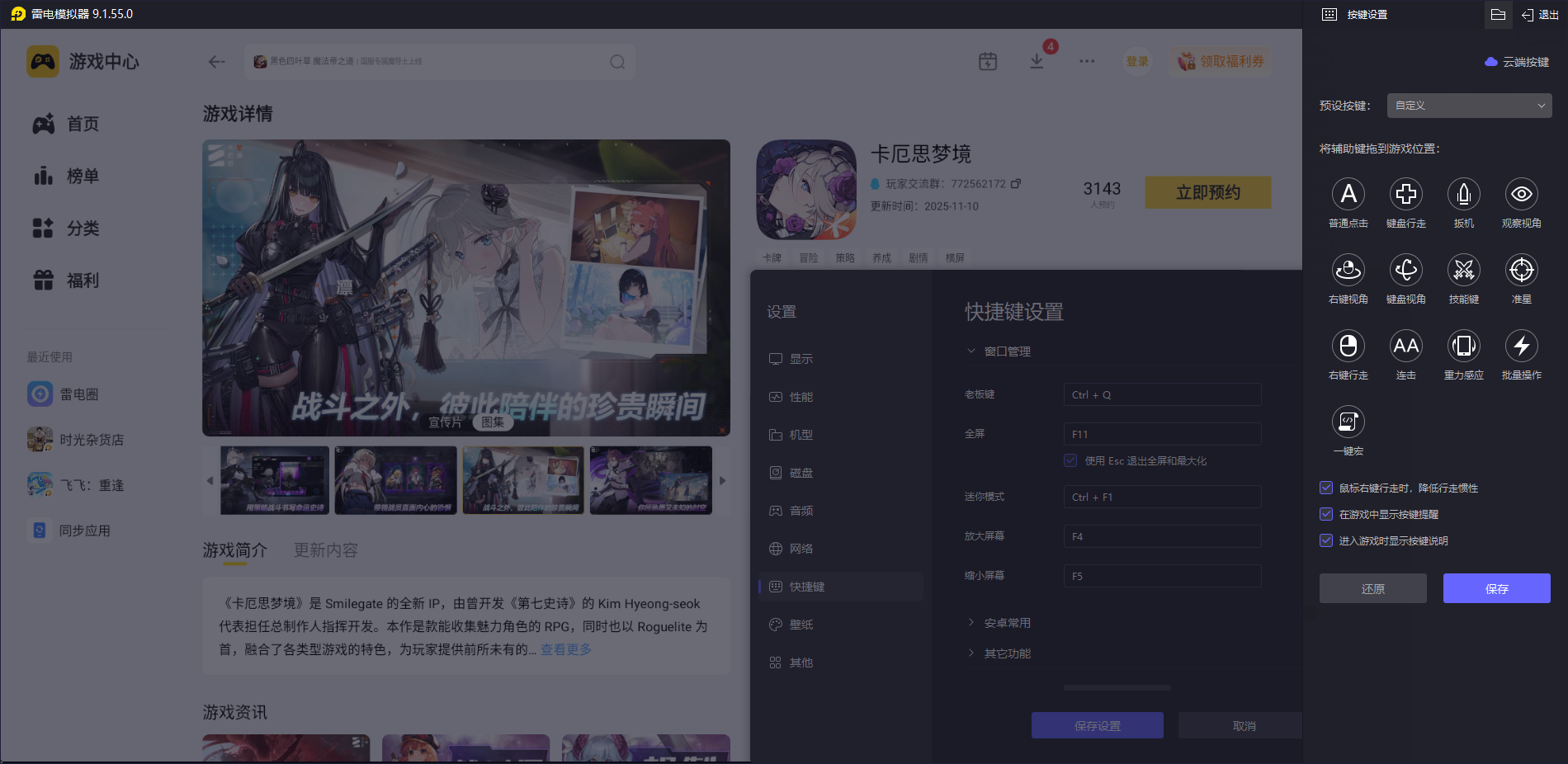This screenshot has height=764, width=1568.
Task: Open the downloads icon with badge 4
Action: [x=1037, y=61]
